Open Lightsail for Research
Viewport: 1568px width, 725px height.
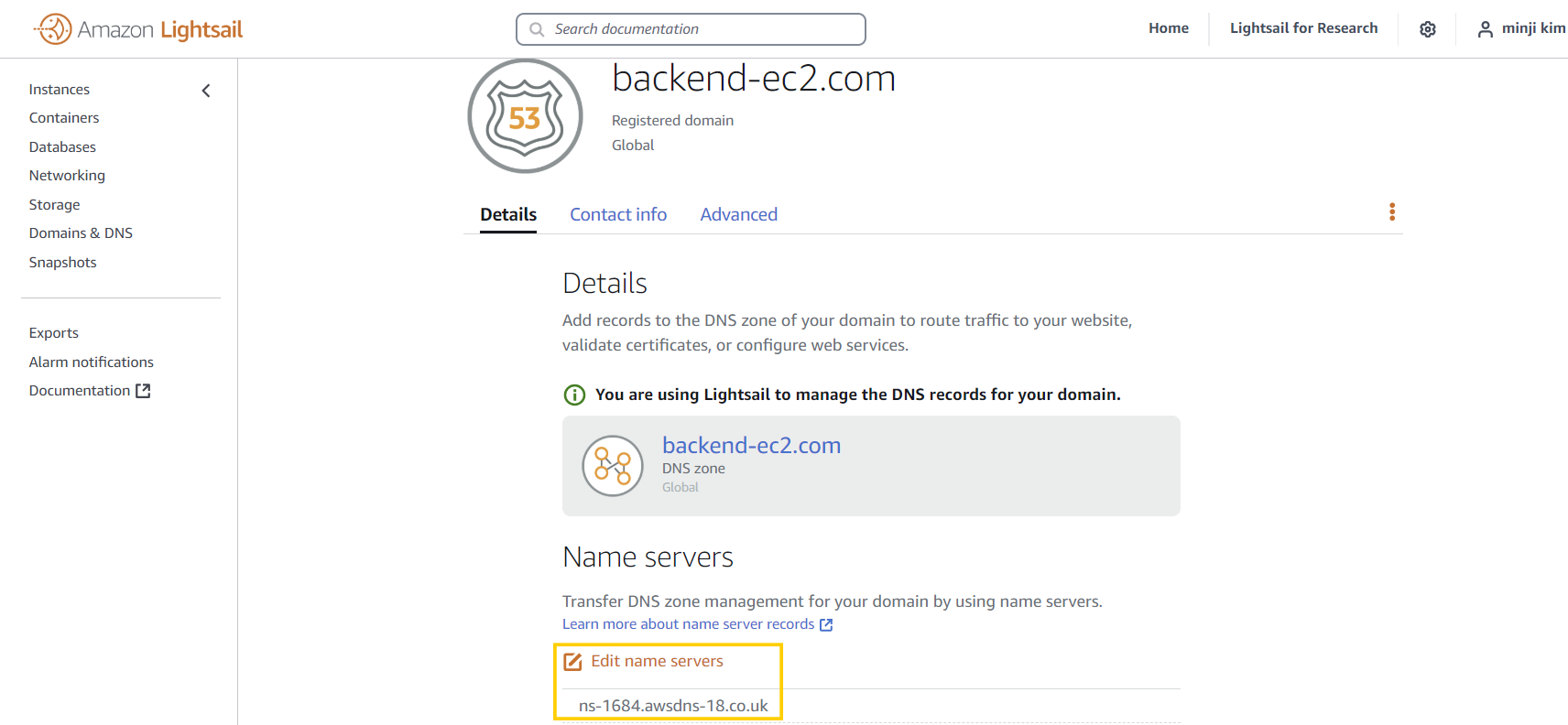(x=1303, y=28)
